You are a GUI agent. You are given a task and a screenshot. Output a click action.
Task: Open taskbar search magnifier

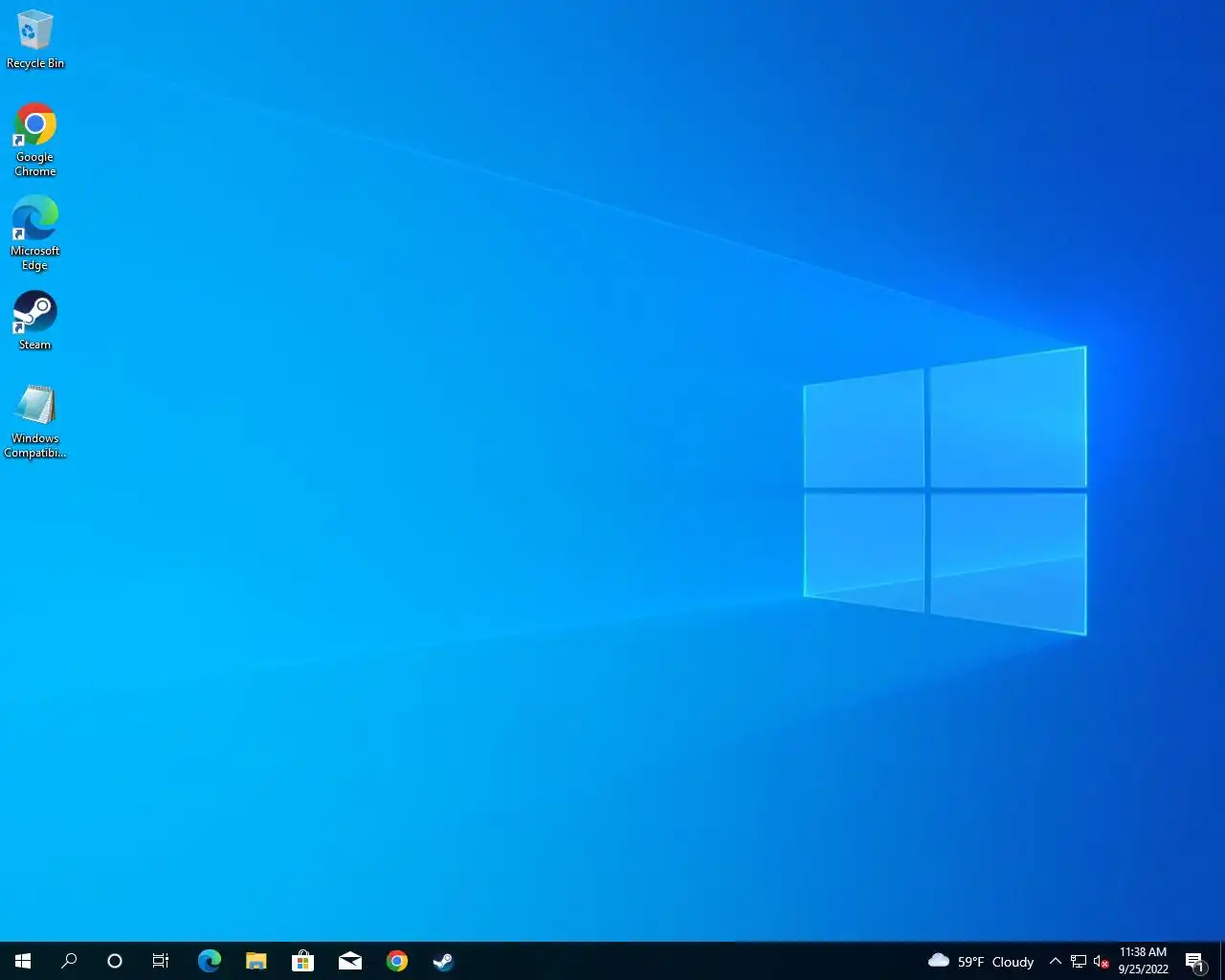coord(69,961)
